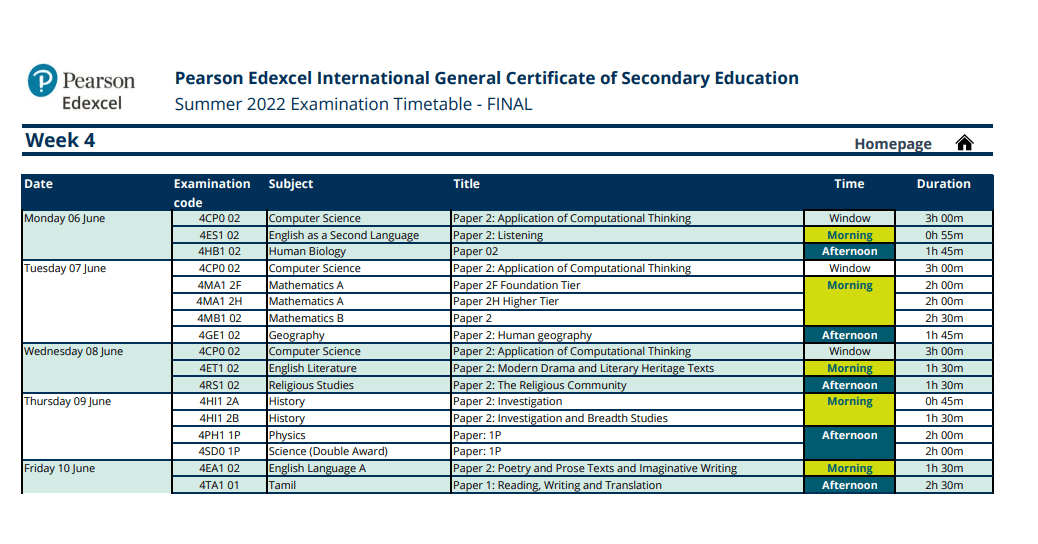Screen dimensions: 1038x544
Task: Click the Time column header
Action: [849, 184]
